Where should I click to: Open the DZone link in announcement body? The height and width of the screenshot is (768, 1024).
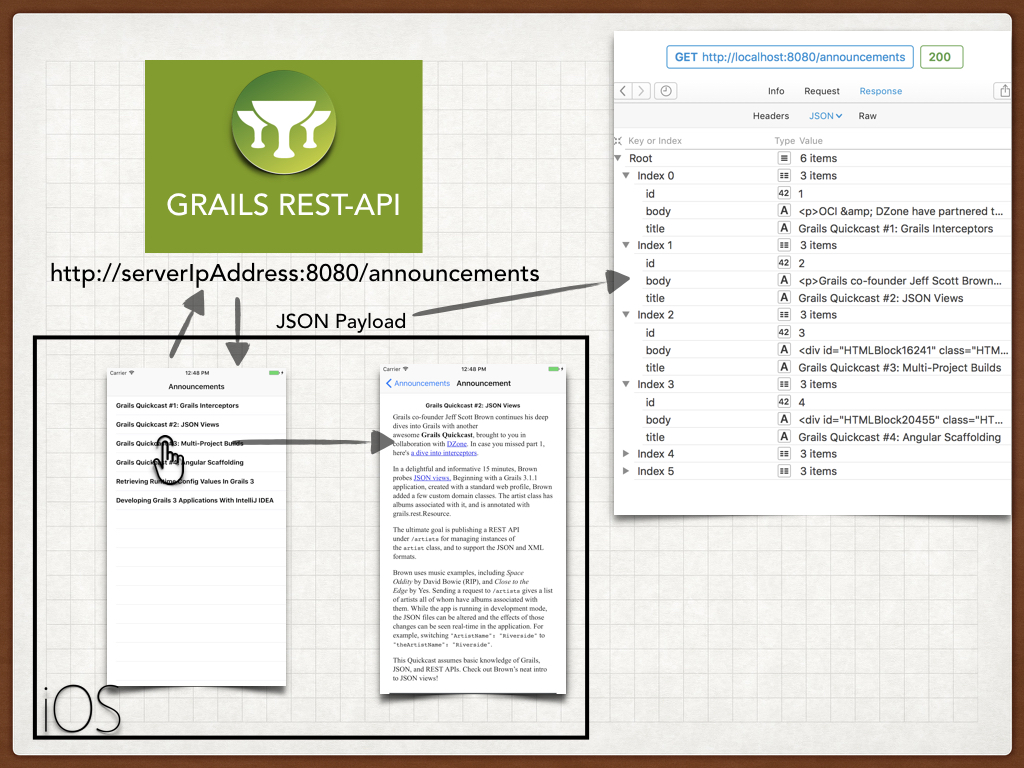point(456,443)
